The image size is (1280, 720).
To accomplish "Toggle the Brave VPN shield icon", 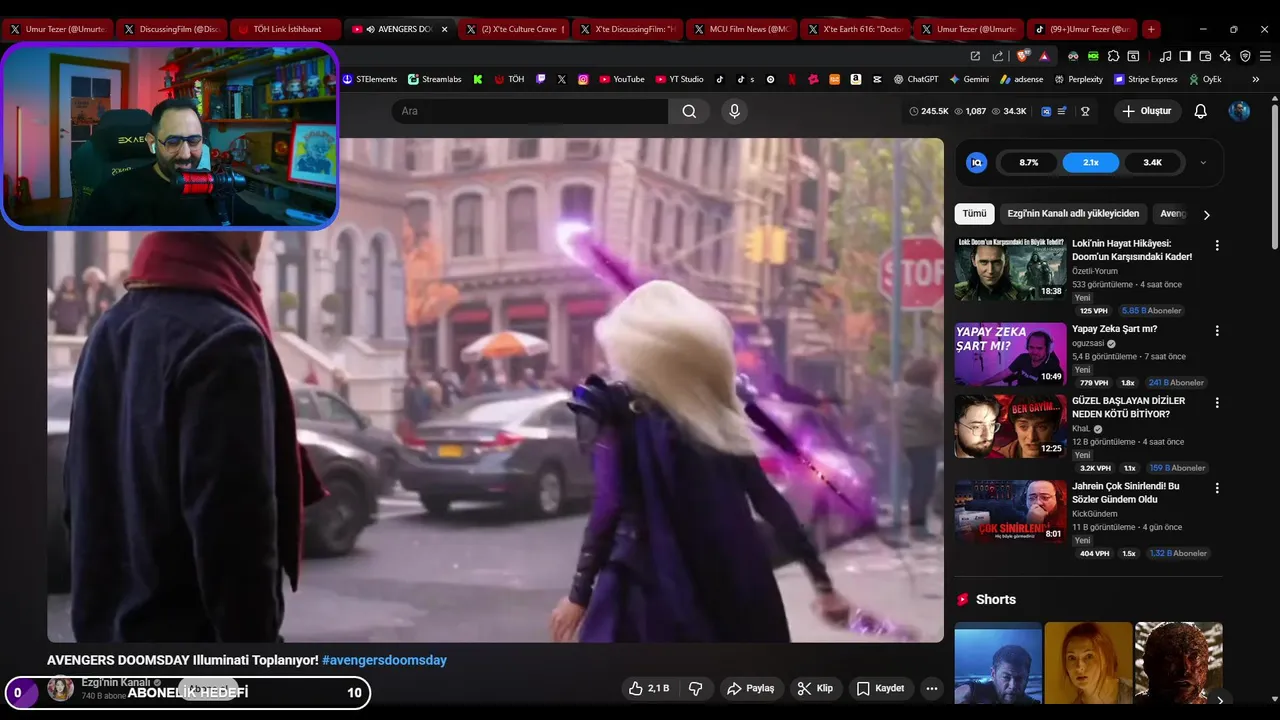I will click(x=1245, y=56).
